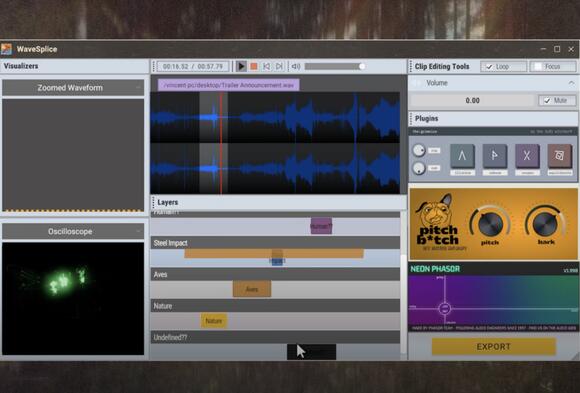Click the bark knob on pitch b*tch
Image resolution: width=580 pixels, height=393 pixels.
tap(546, 224)
